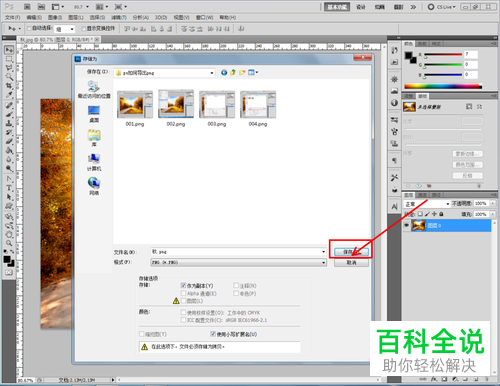Open the Info panel icon in the dock
500x386 pixels.
(x=394, y=103)
